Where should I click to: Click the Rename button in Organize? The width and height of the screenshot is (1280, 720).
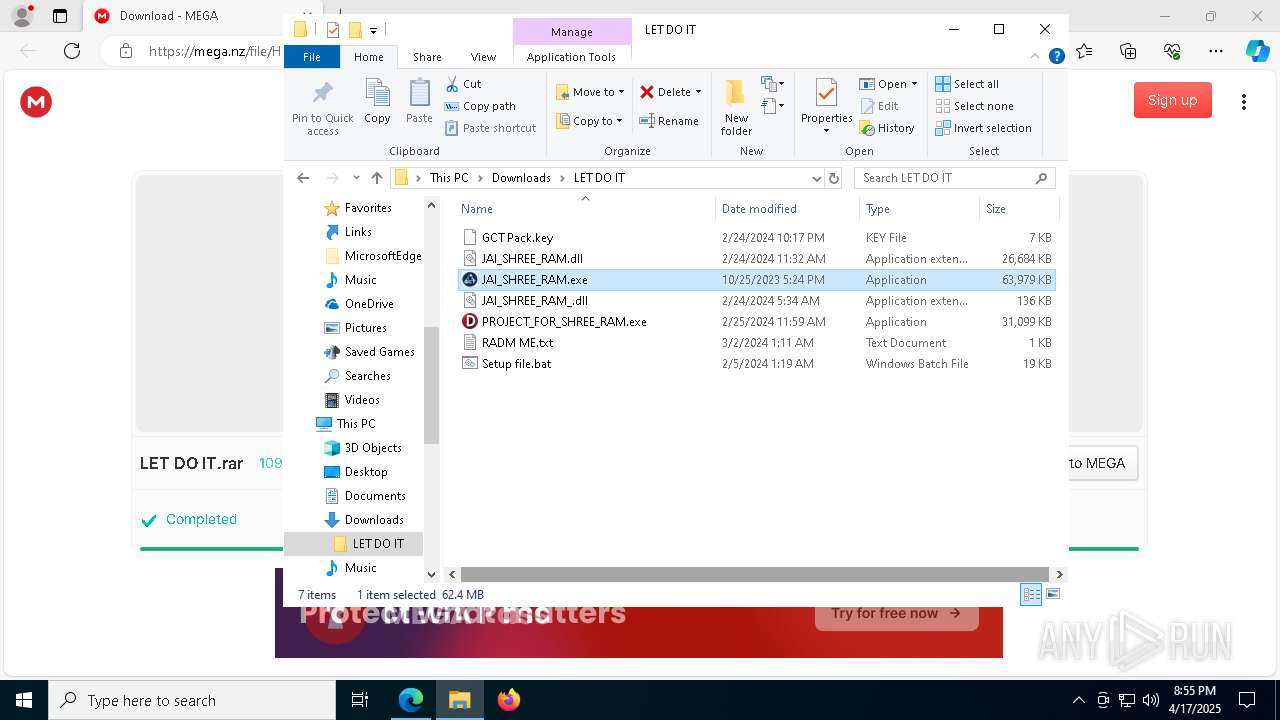click(669, 121)
